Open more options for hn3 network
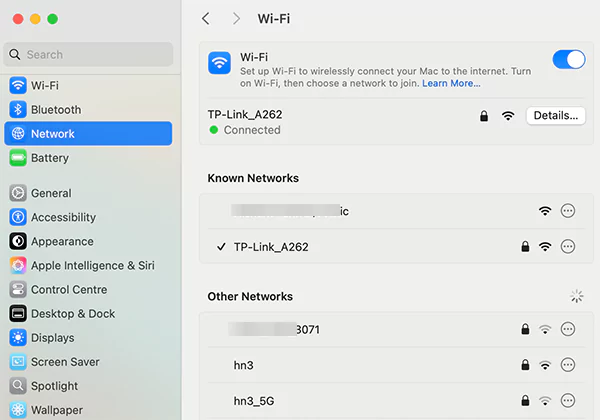 pyautogui.click(x=568, y=365)
